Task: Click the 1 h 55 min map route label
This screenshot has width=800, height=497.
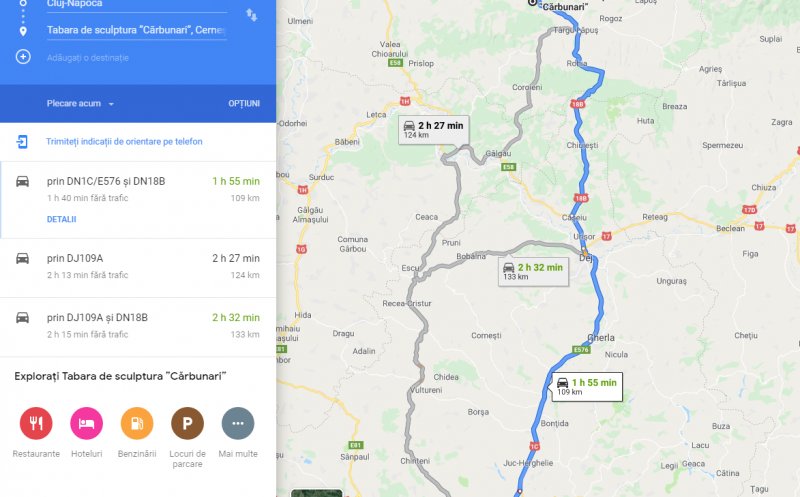Action: pyautogui.click(x=587, y=387)
